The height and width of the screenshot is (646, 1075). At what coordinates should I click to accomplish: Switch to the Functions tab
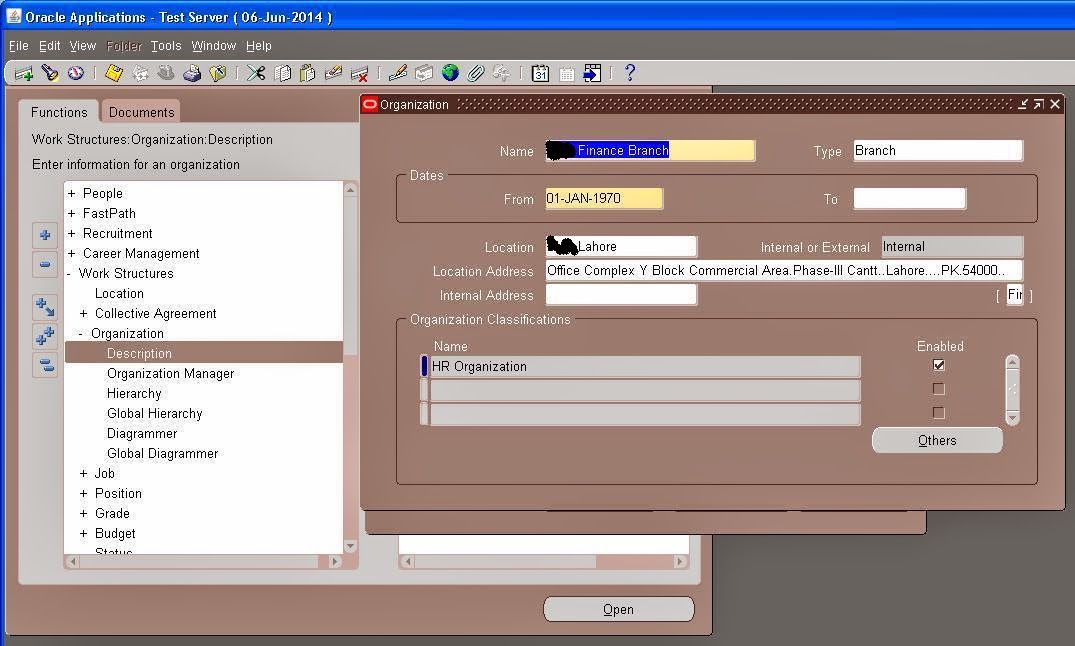(x=59, y=112)
